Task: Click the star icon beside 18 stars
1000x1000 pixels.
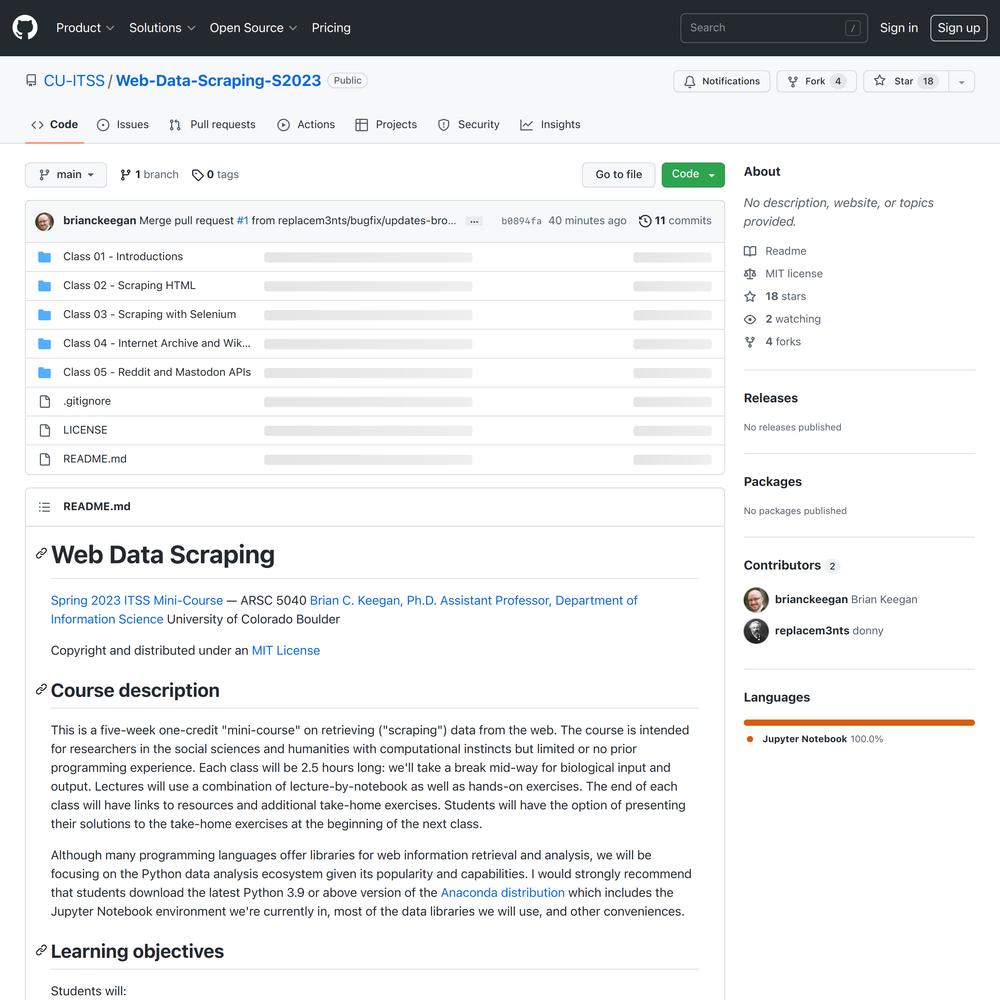Action: 750,297
